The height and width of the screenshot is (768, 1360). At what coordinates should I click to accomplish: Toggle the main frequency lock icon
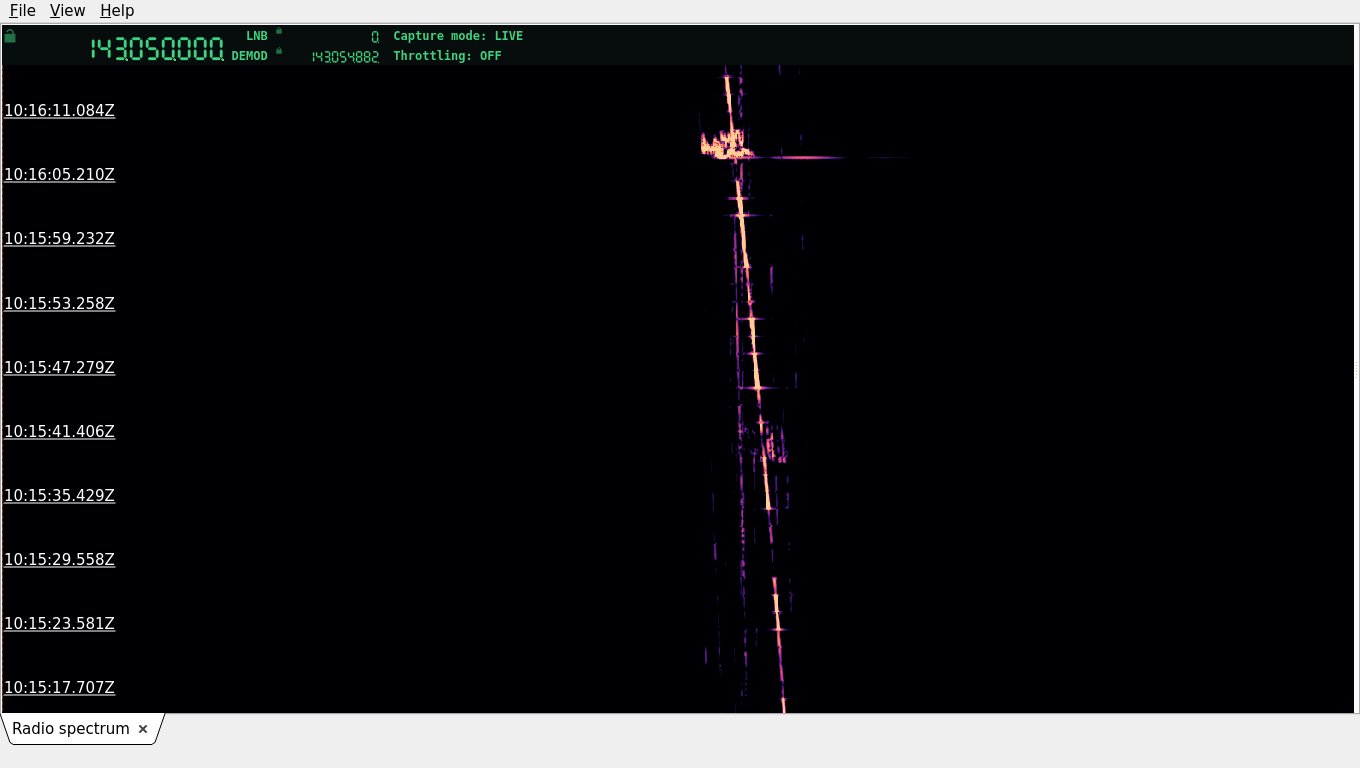10,36
